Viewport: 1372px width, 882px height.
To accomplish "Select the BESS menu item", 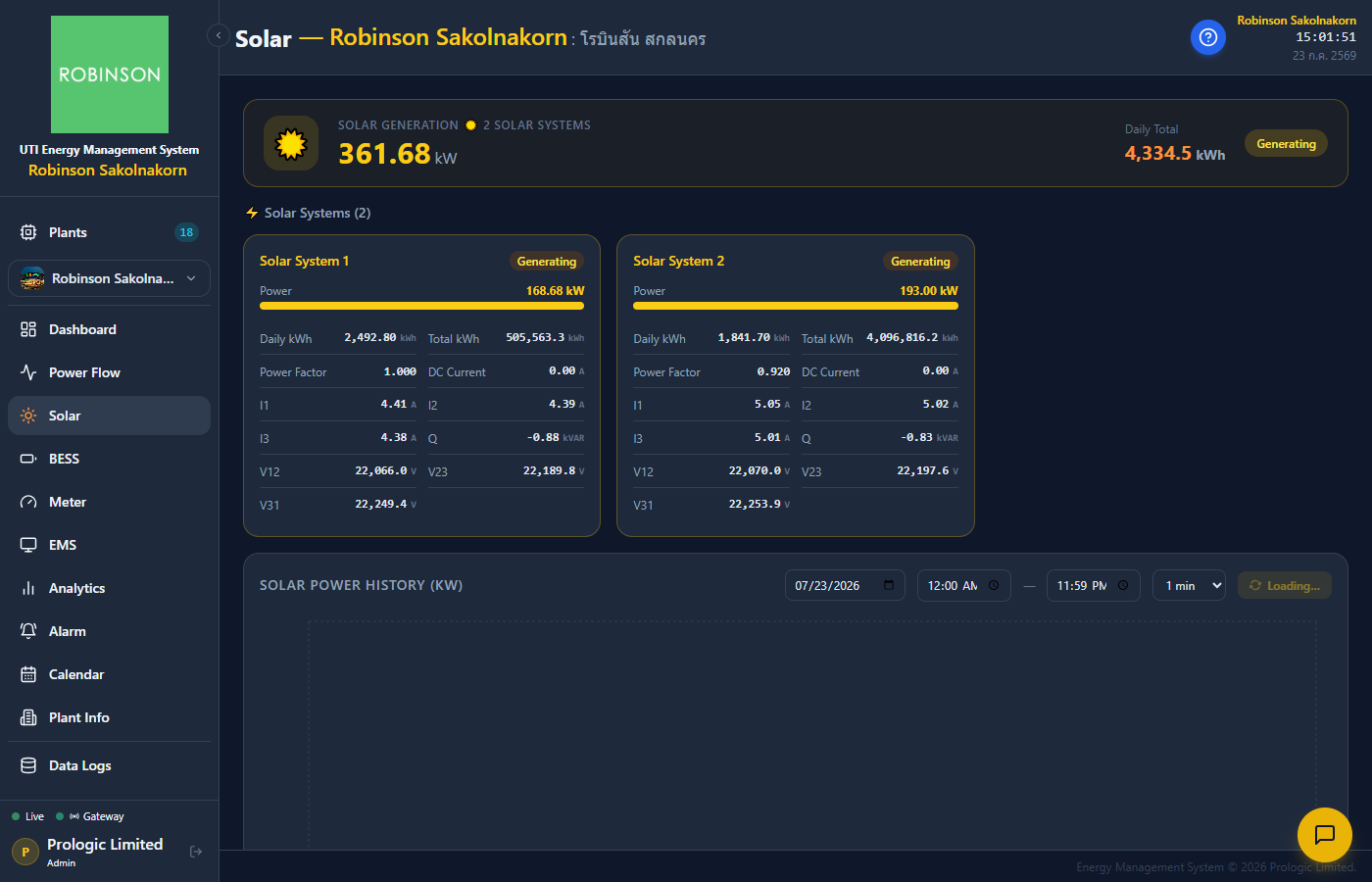I will click(110, 459).
